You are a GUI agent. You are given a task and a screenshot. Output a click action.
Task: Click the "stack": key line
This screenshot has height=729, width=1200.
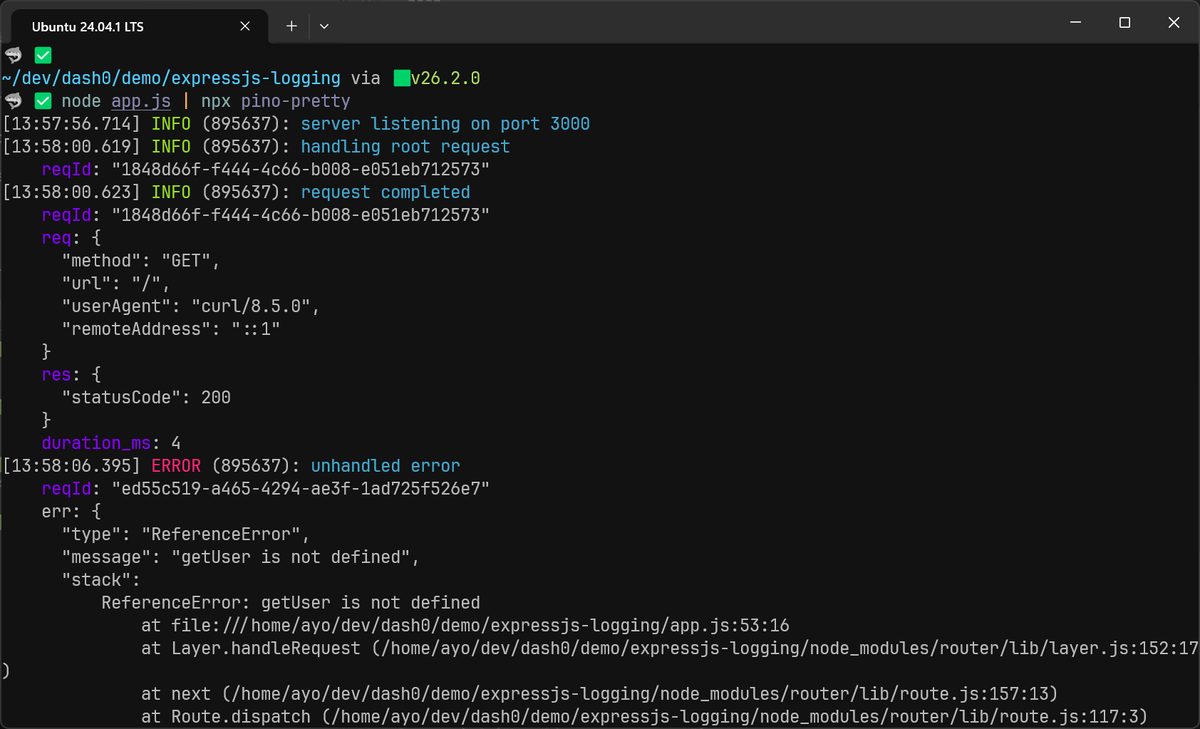point(100,580)
